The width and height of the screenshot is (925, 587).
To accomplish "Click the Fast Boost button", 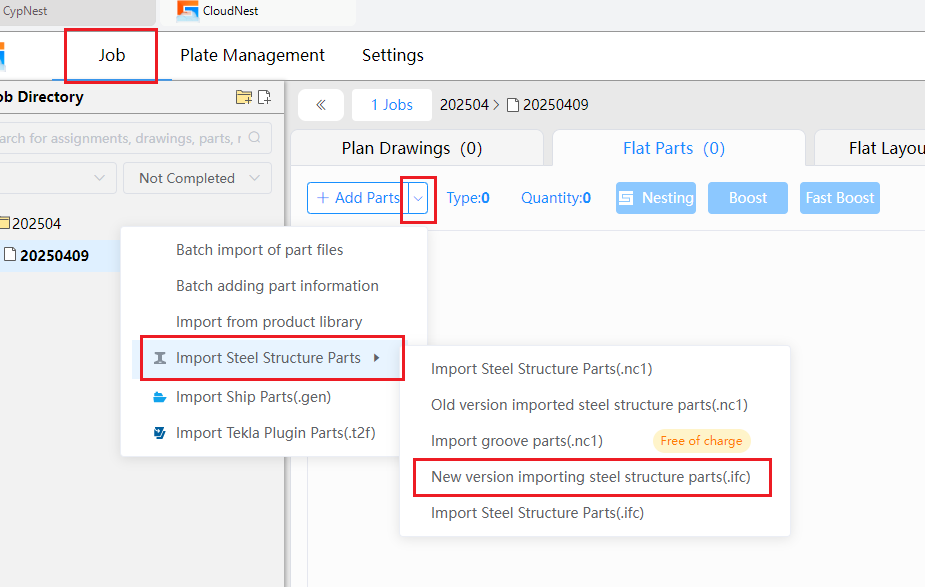I will coord(839,198).
